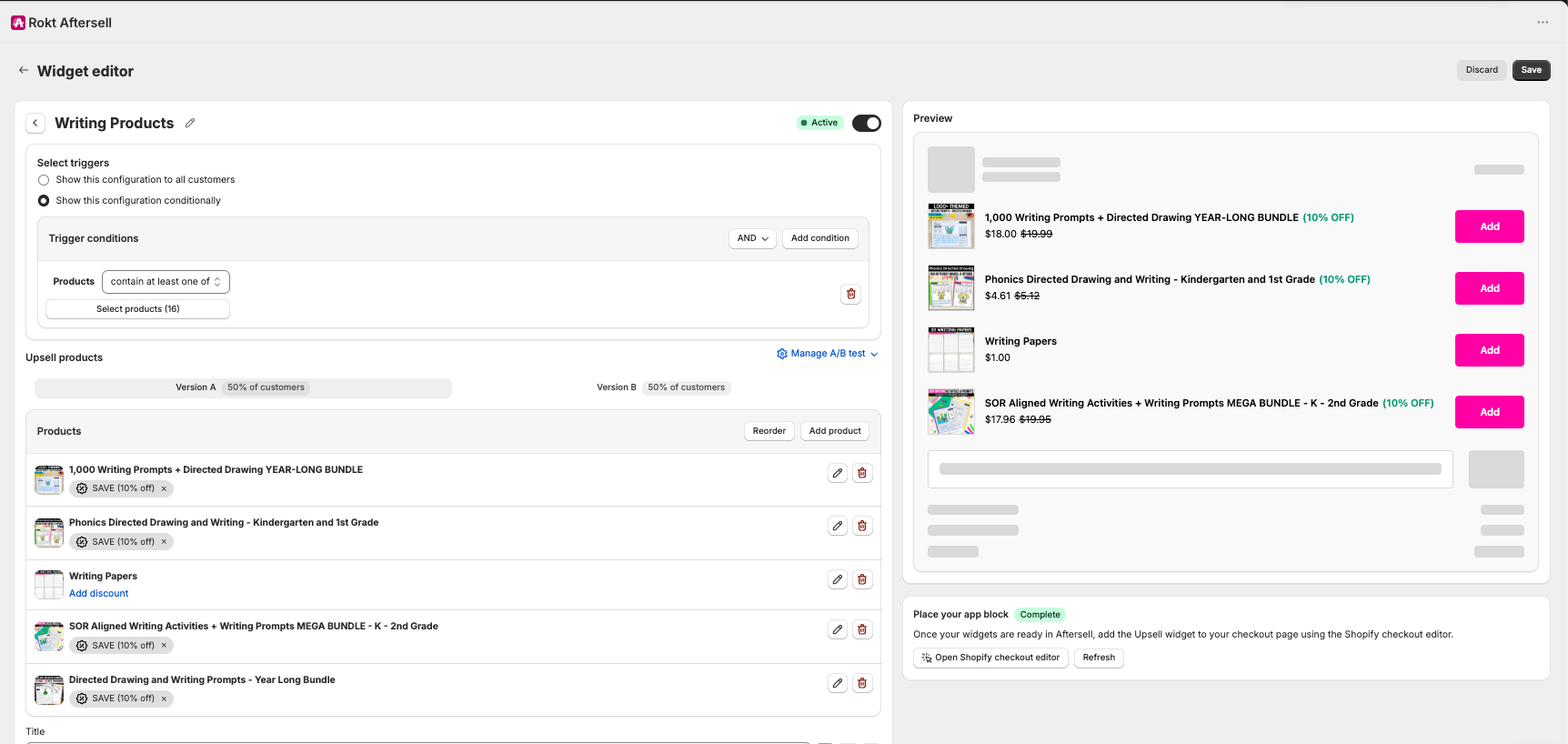Viewport: 1568px width, 744px height.
Task: Click the discount gear icon on the SOR Aligned Writing row
Action: 82,646
